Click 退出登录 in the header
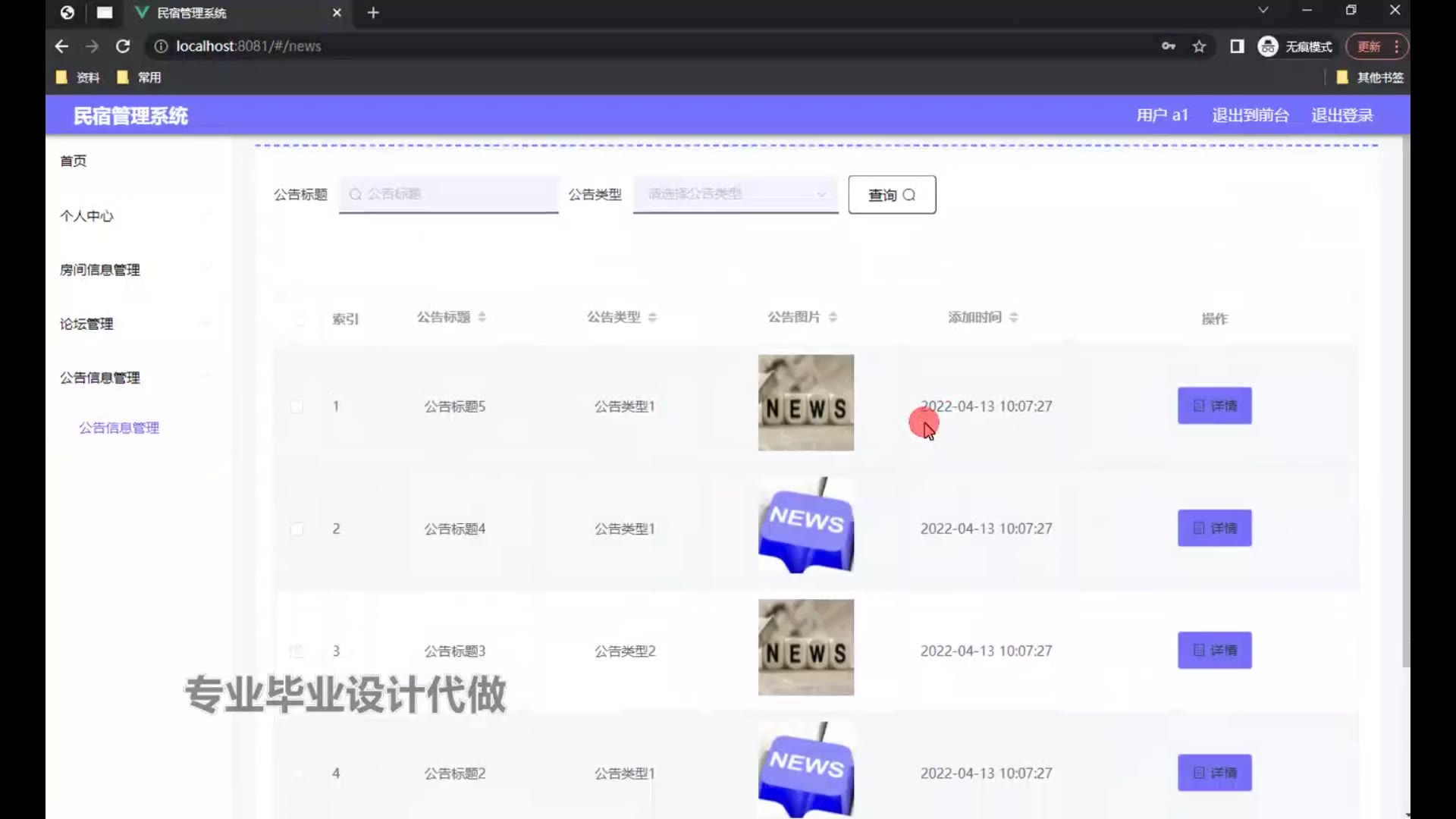Image resolution: width=1456 pixels, height=819 pixels. 1342,115
